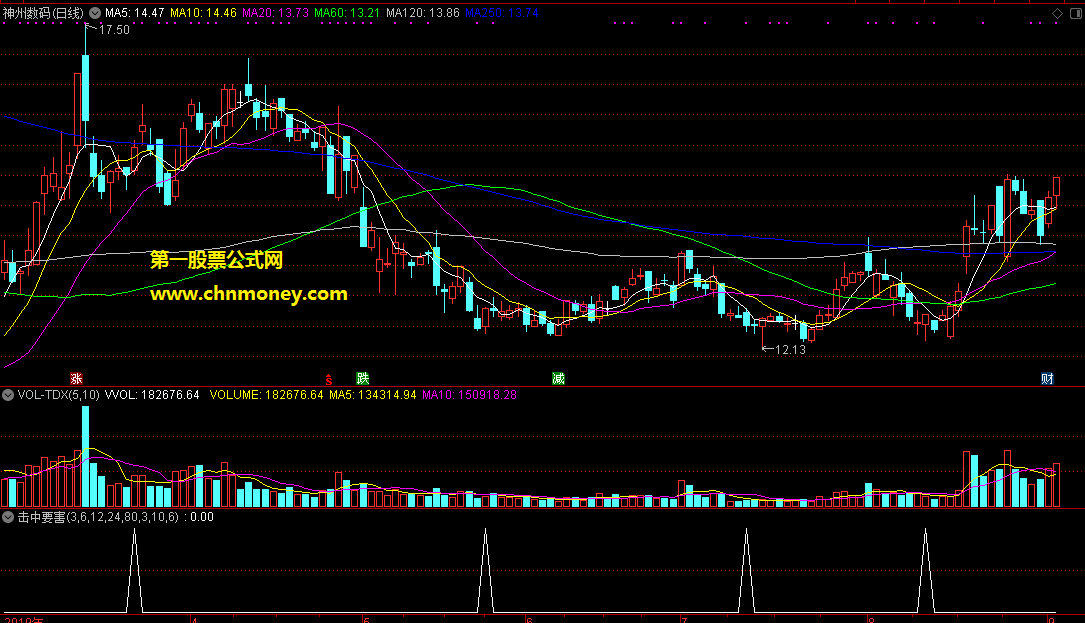The height and width of the screenshot is (623, 1085).
Task: Select the volume MA5: 134314.94 value
Action: (373, 395)
